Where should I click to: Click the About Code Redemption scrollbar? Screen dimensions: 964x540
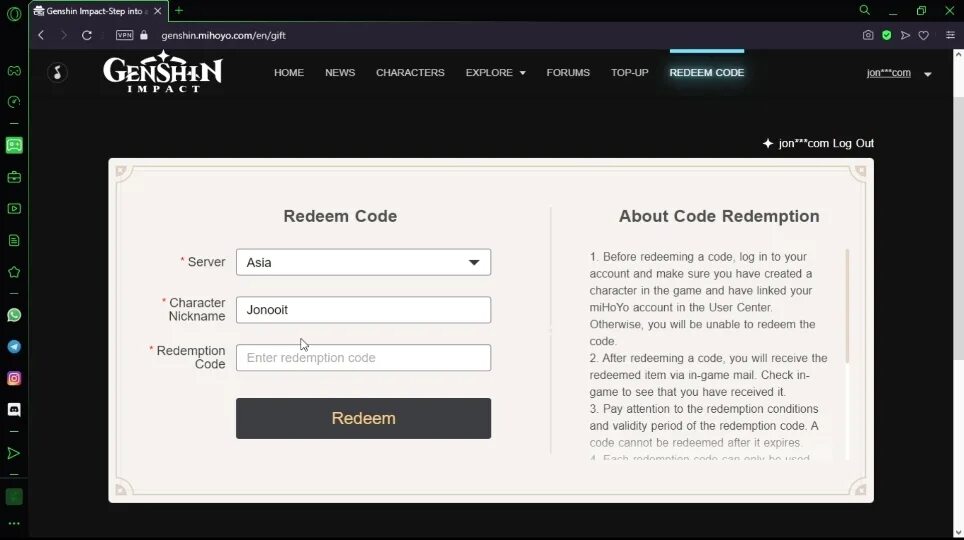847,306
